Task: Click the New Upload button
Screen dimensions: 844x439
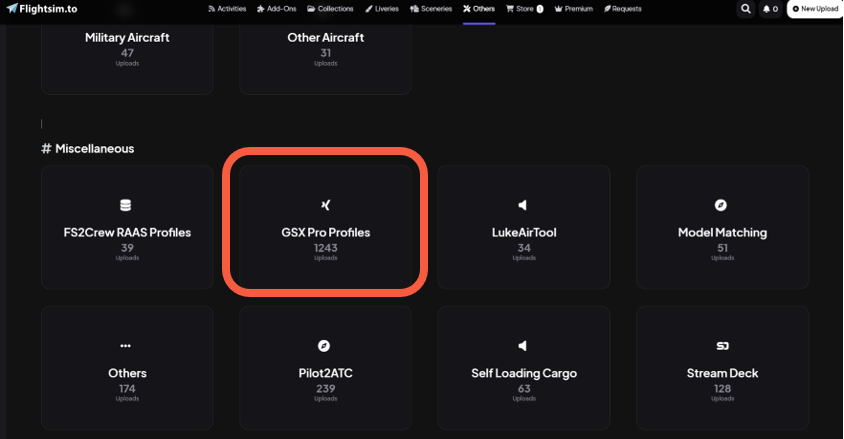Action: pos(815,9)
